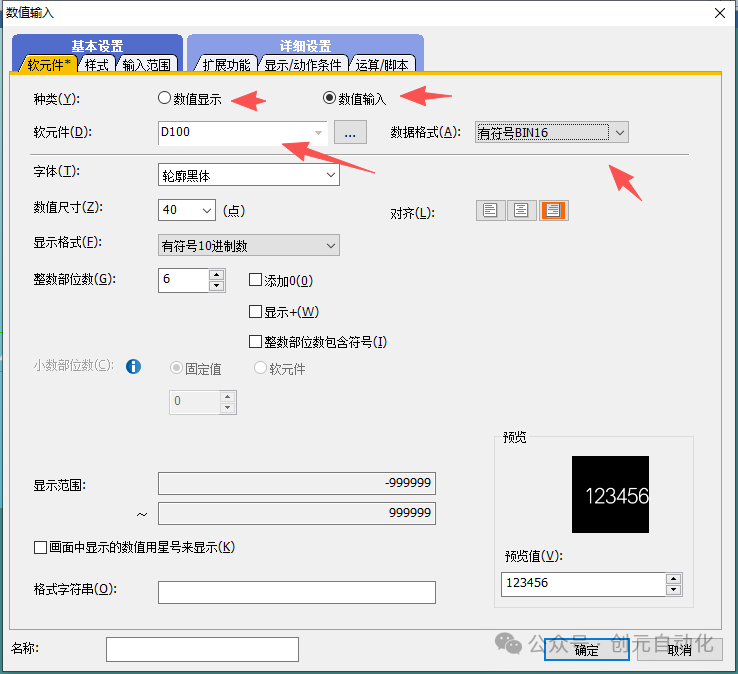Screen dimensions: 738x674
Task: Select right alignment icon
Action: pos(554,210)
